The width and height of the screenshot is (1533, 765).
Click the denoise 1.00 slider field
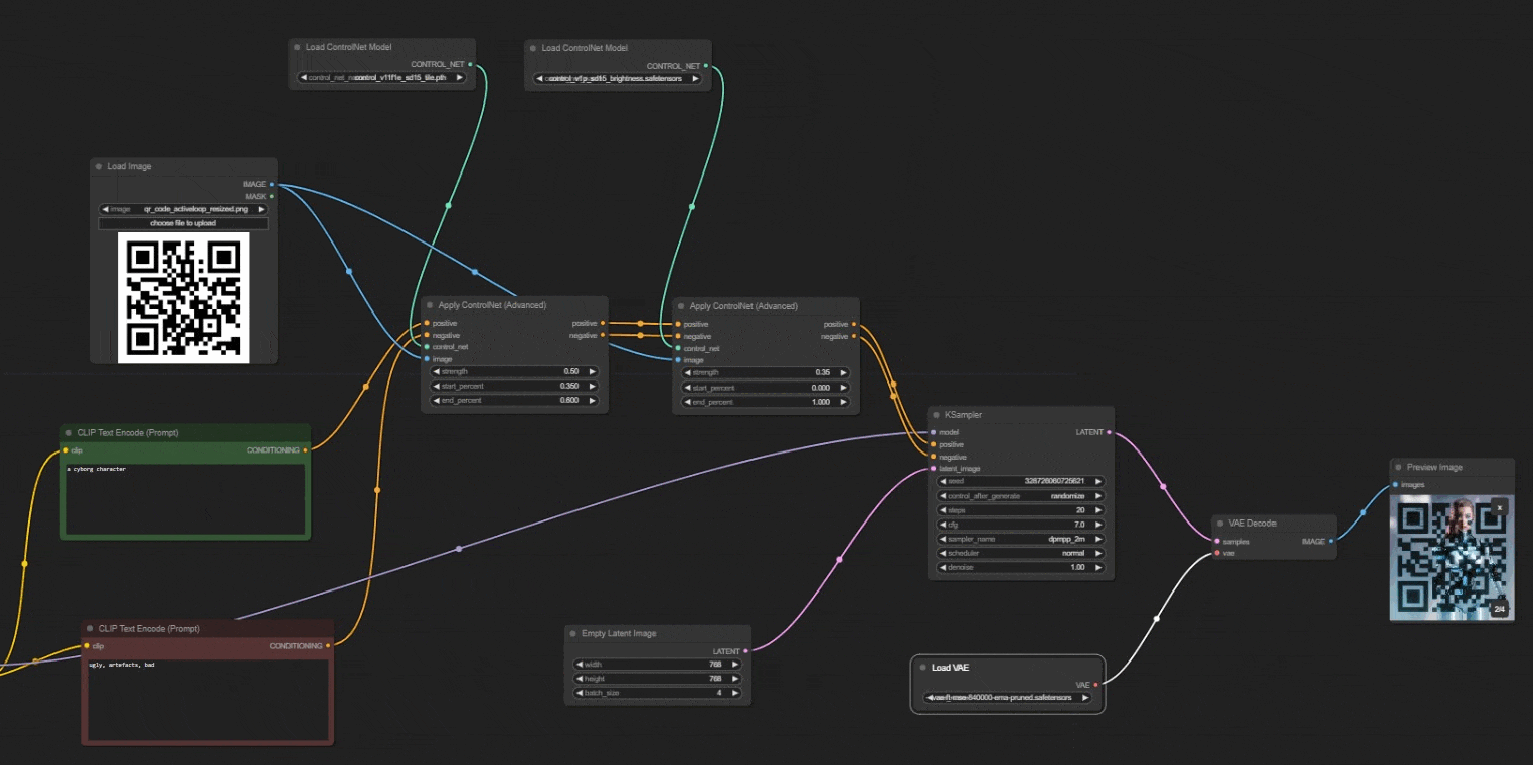coord(1021,567)
